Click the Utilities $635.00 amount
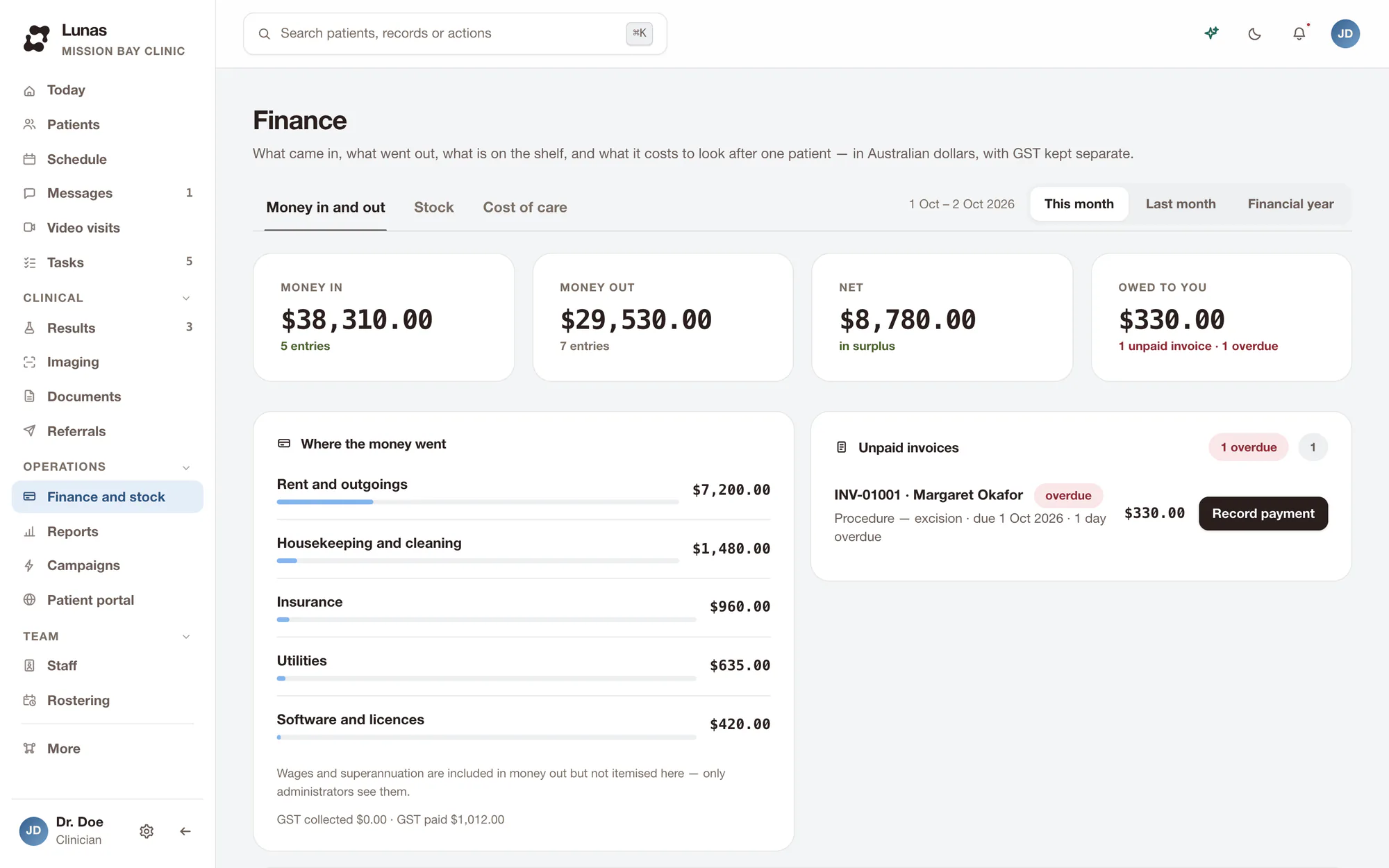This screenshot has width=1389, height=868. pos(740,666)
